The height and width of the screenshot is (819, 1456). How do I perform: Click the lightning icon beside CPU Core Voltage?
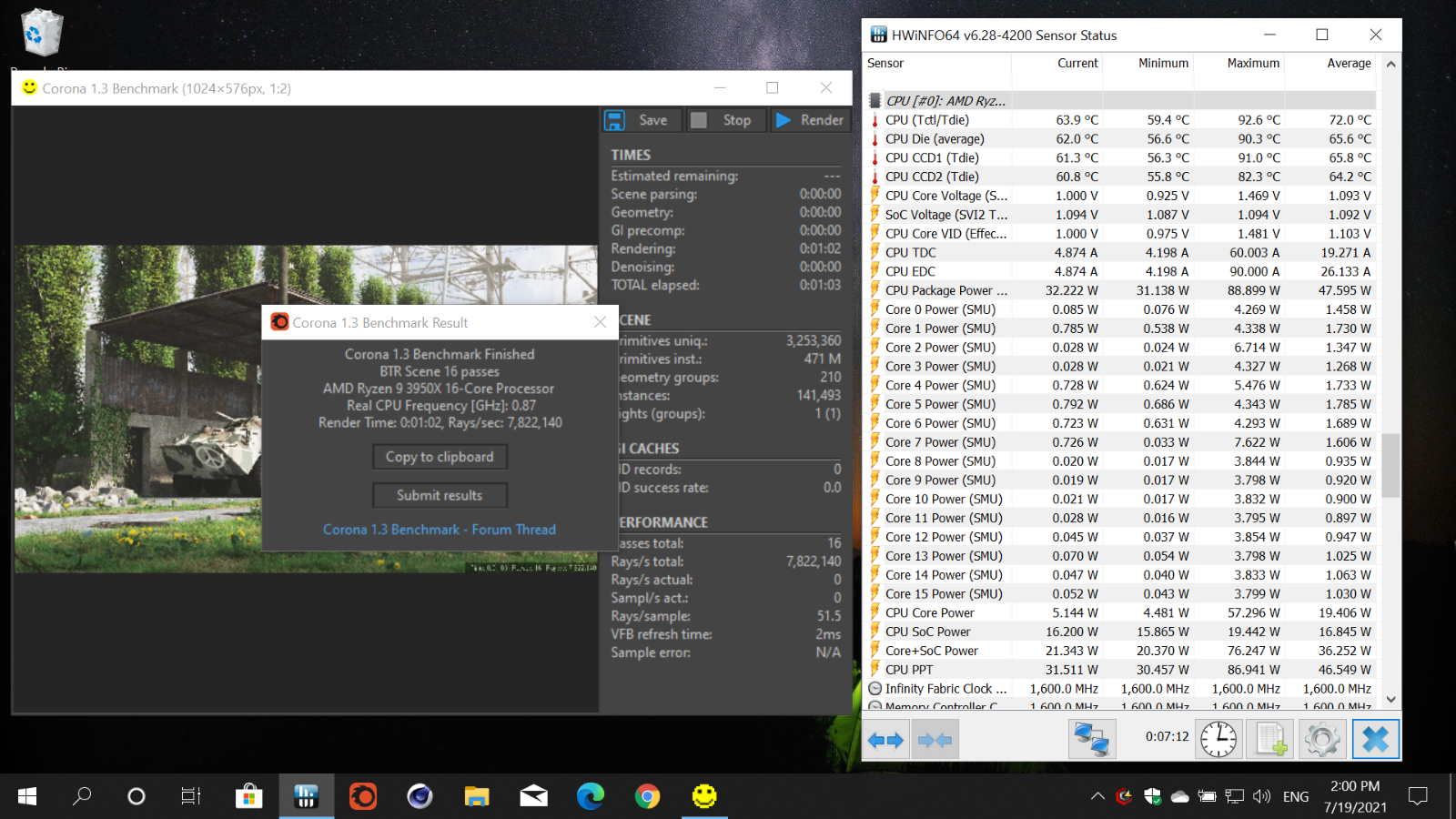click(875, 196)
